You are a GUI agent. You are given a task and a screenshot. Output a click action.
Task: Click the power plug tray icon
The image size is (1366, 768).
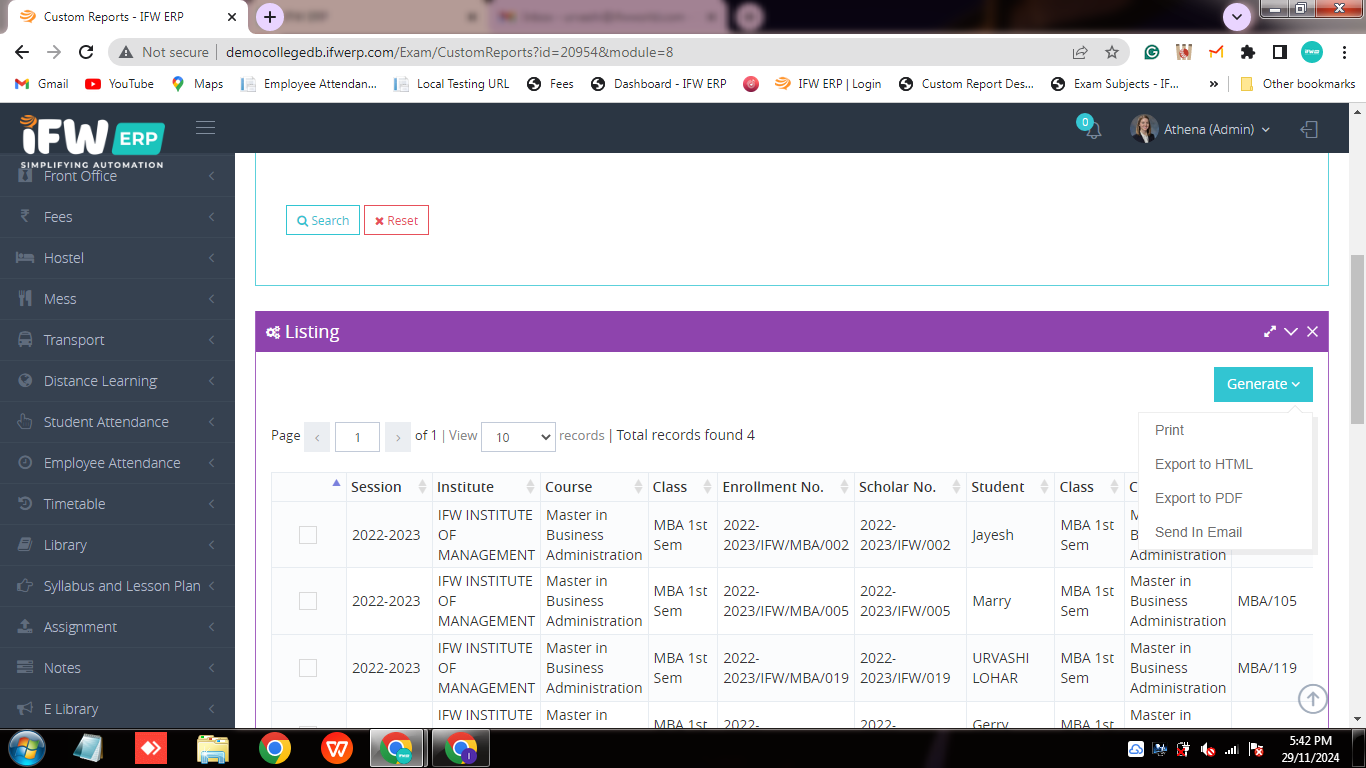click(x=1184, y=749)
